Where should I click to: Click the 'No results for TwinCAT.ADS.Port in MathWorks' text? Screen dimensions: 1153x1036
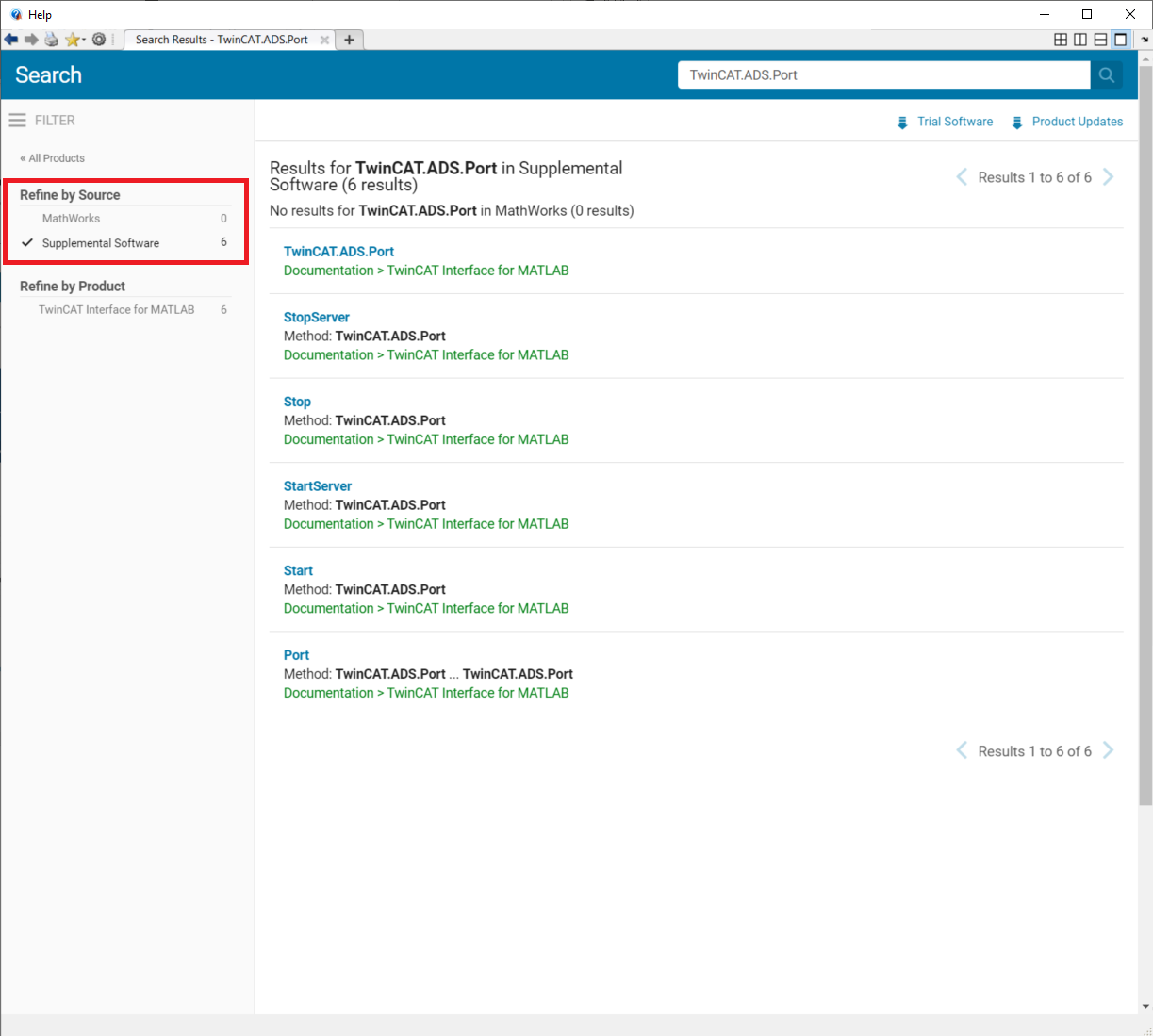coord(452,211)
